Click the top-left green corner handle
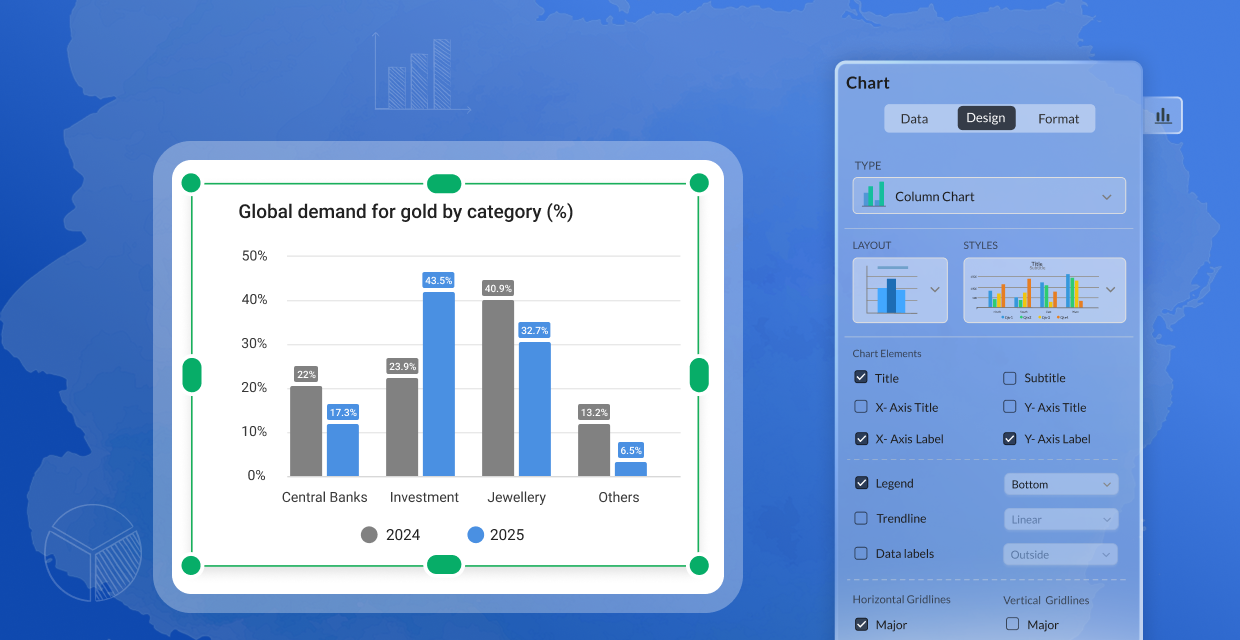This screenshot has height=640, width=1240. (x=190, y=183)
